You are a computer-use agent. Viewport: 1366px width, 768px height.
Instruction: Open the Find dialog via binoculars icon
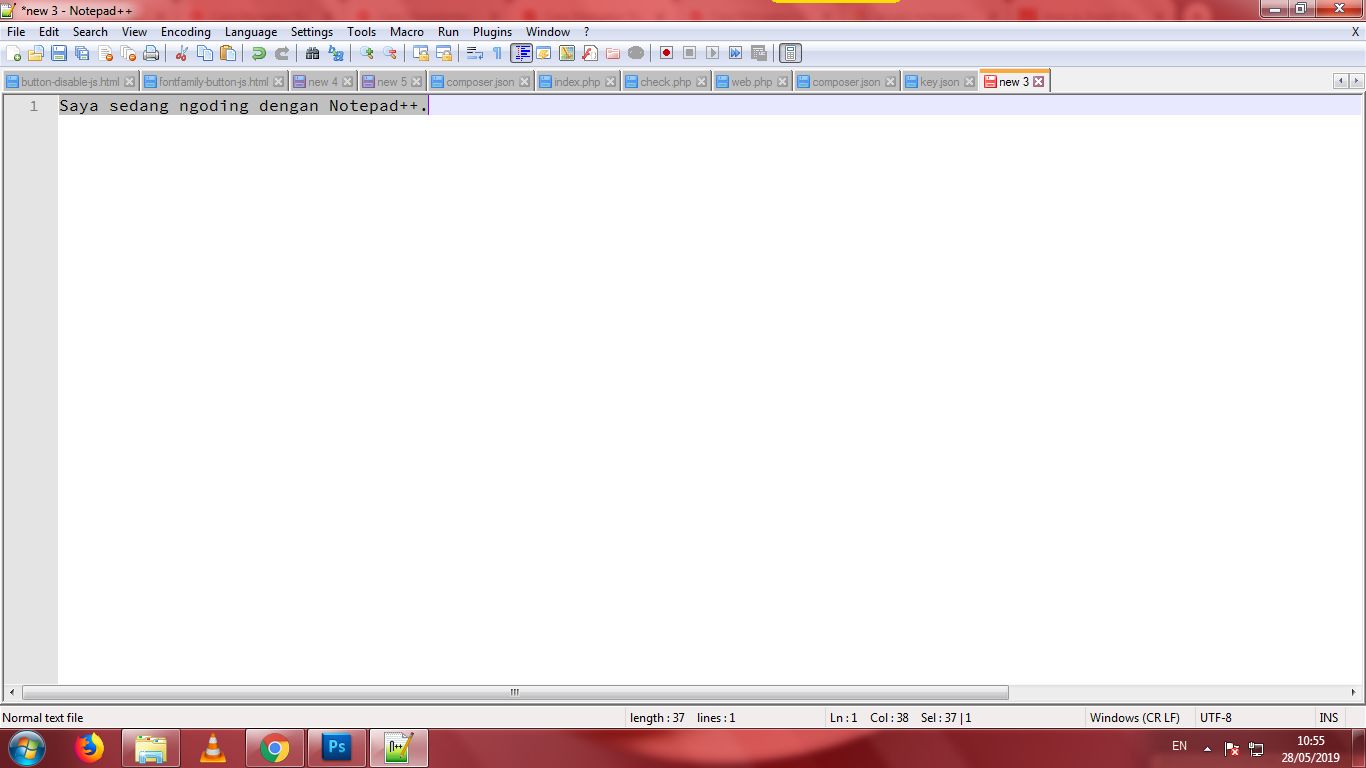point(312,53)
